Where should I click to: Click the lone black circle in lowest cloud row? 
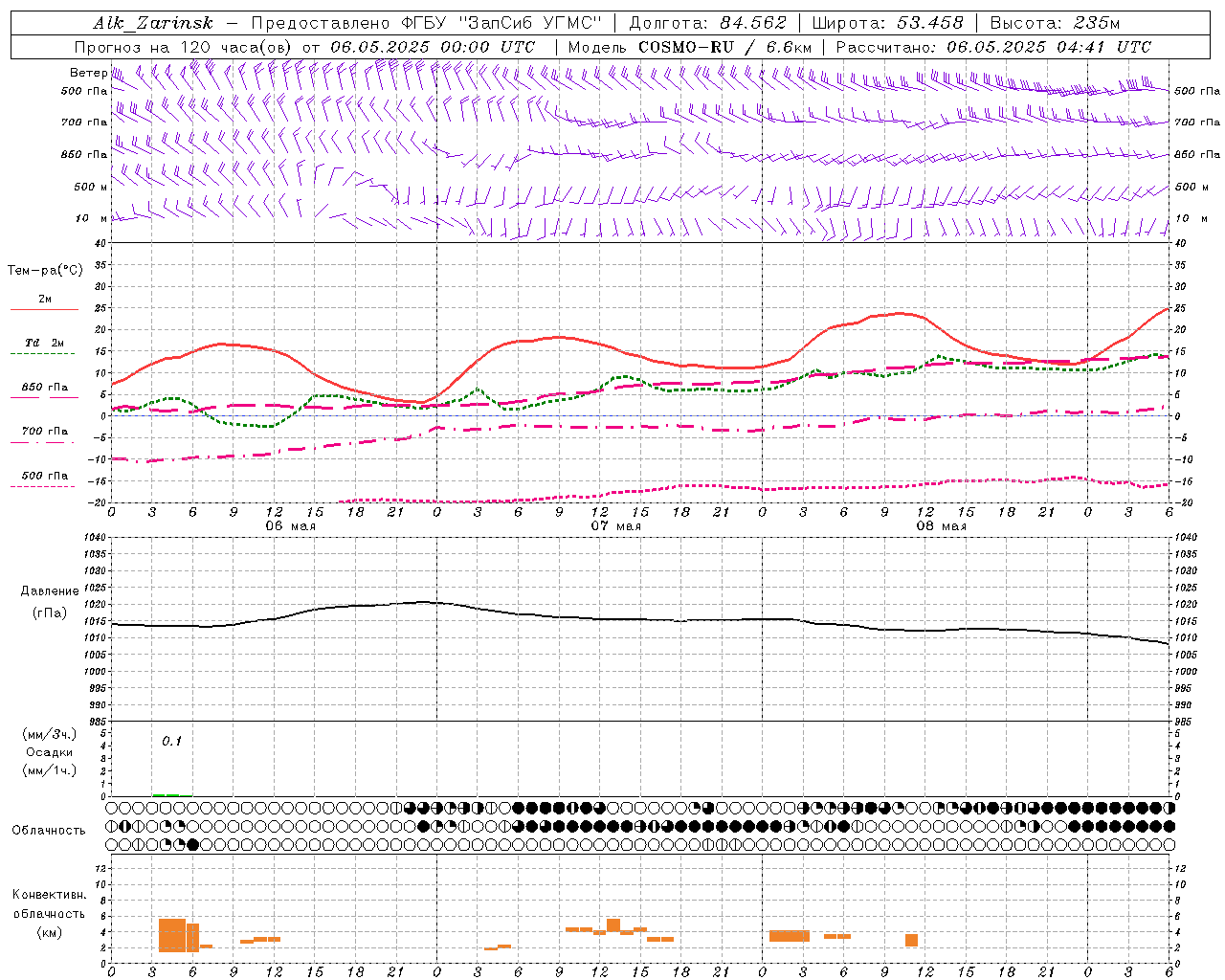coord(193,844)
